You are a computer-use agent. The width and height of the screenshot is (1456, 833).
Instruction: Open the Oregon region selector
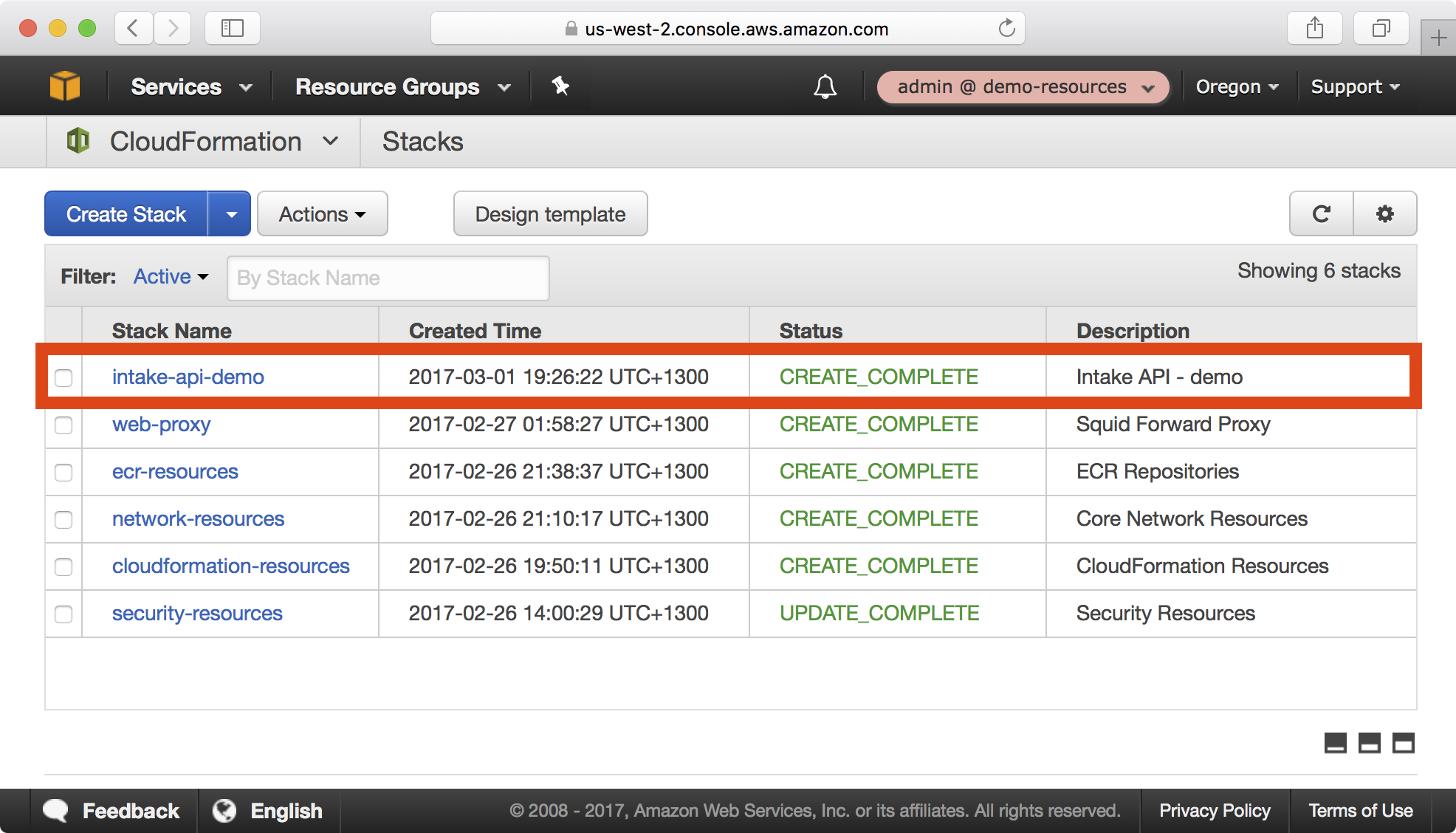[1237, 87]
